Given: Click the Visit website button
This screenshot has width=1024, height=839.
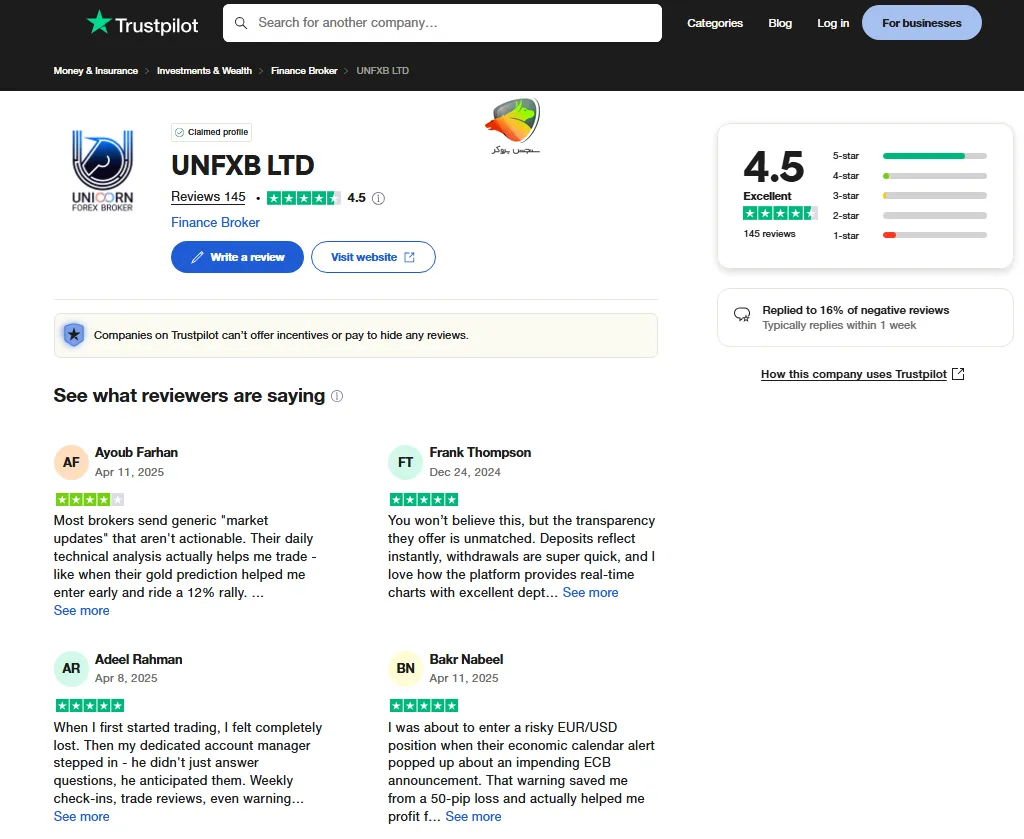Looking at the screenshot, I should (373, 257).
